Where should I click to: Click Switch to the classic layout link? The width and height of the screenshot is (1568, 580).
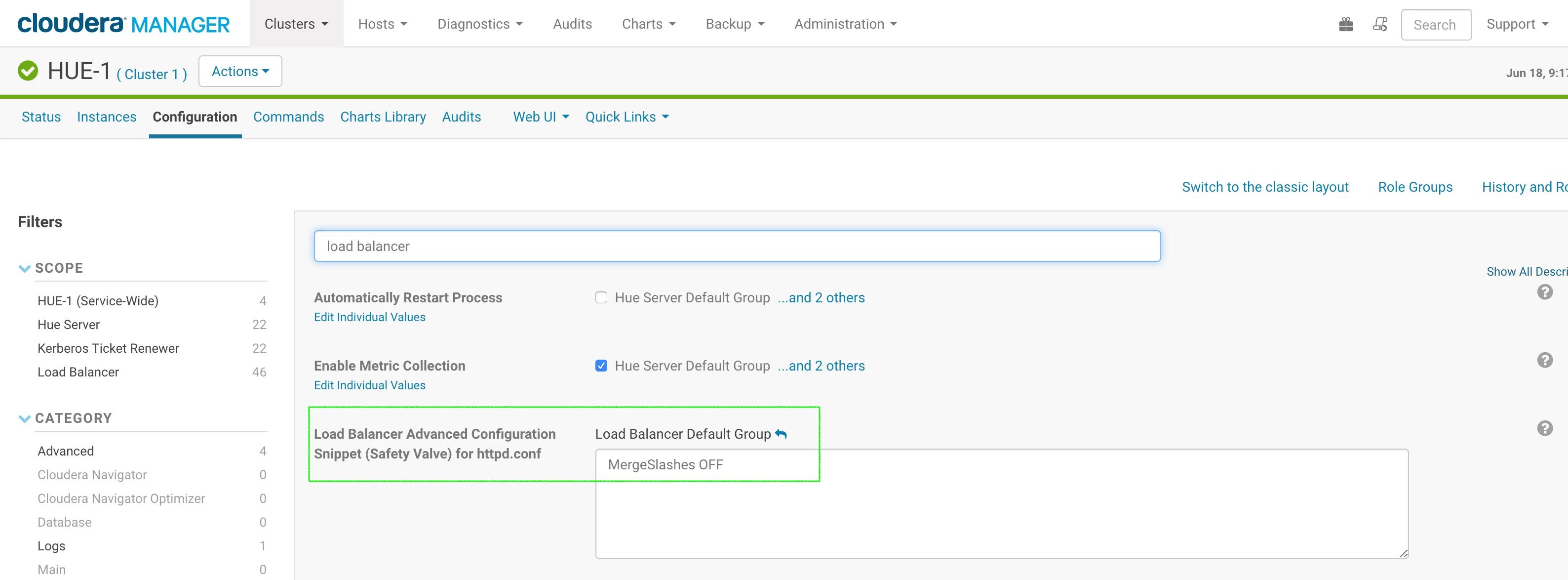[x=1265, y=187]
